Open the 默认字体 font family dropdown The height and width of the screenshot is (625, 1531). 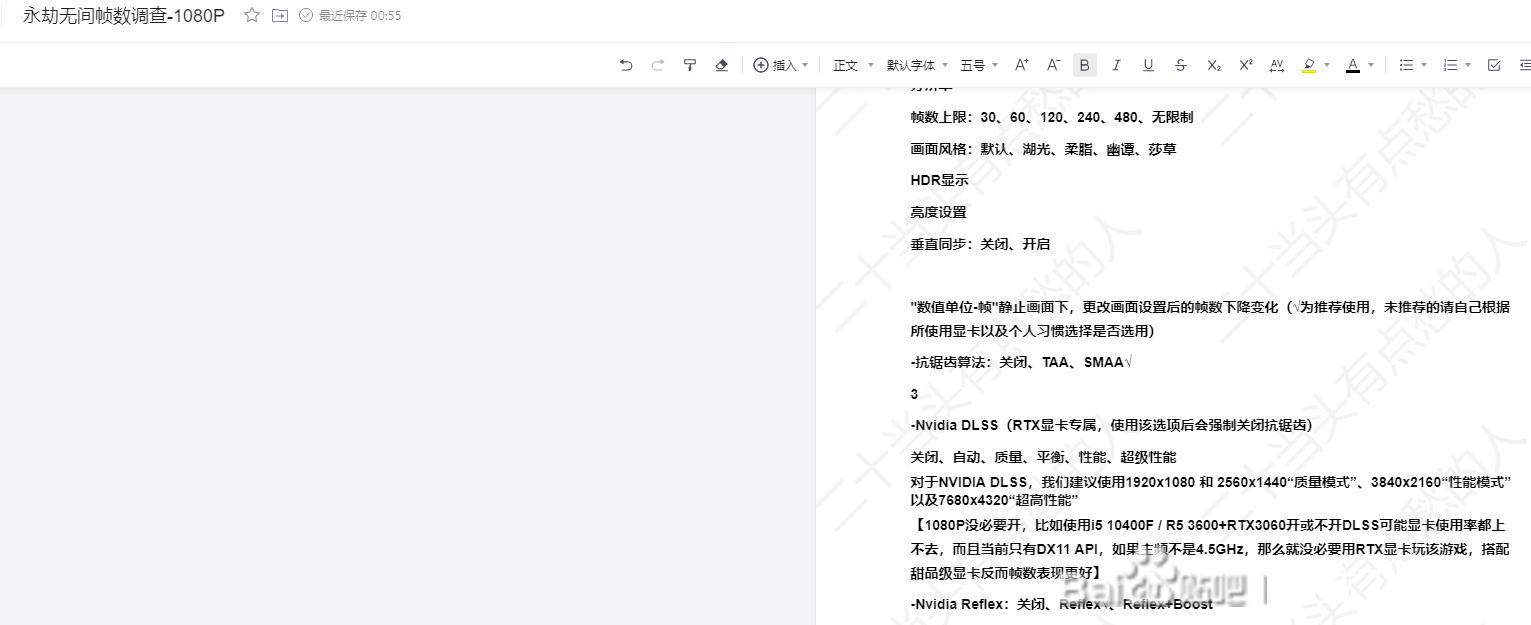(x=917, y=65)
